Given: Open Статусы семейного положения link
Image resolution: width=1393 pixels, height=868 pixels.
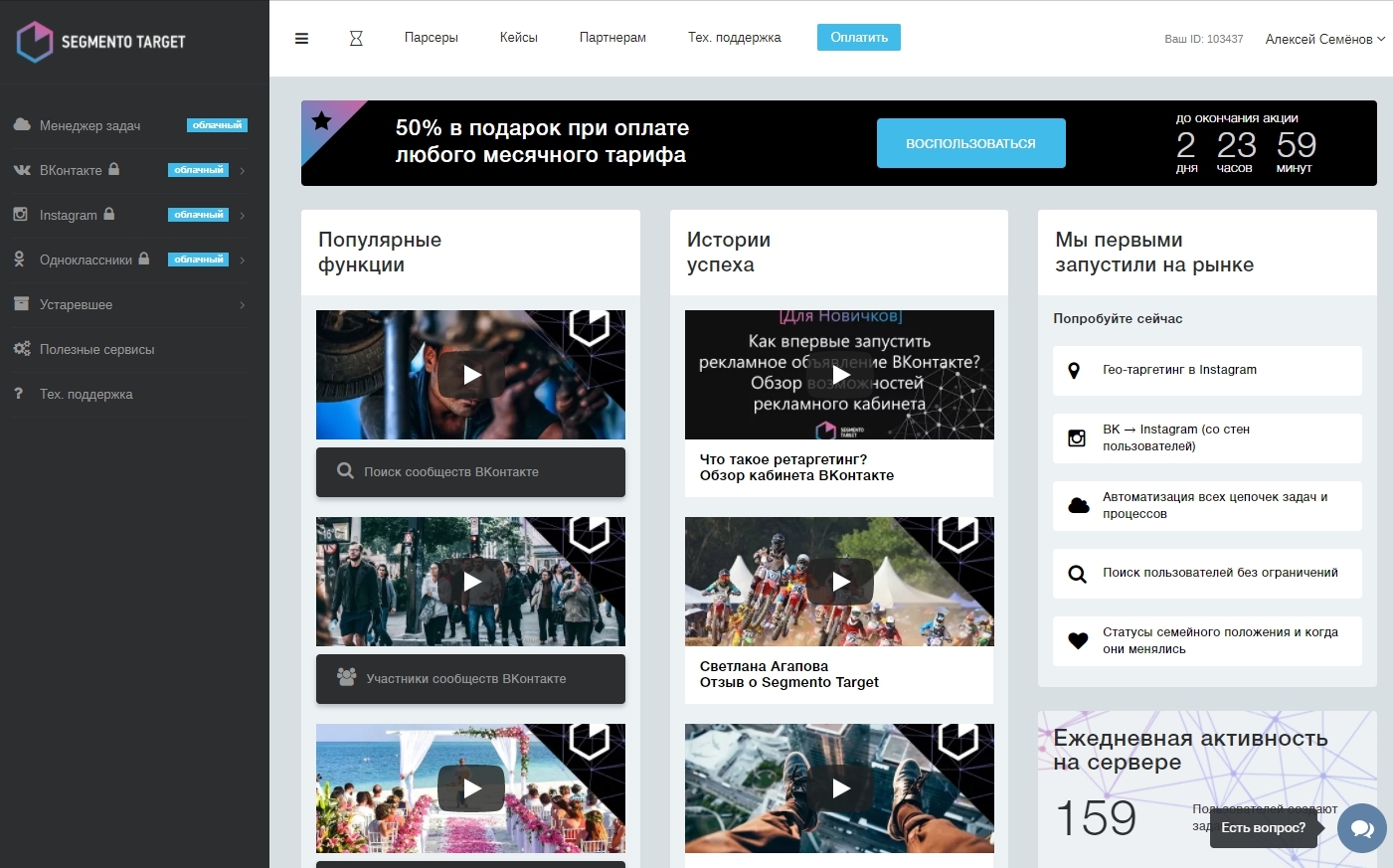Looking at the screenshot, I should [x=1207, y=641].
